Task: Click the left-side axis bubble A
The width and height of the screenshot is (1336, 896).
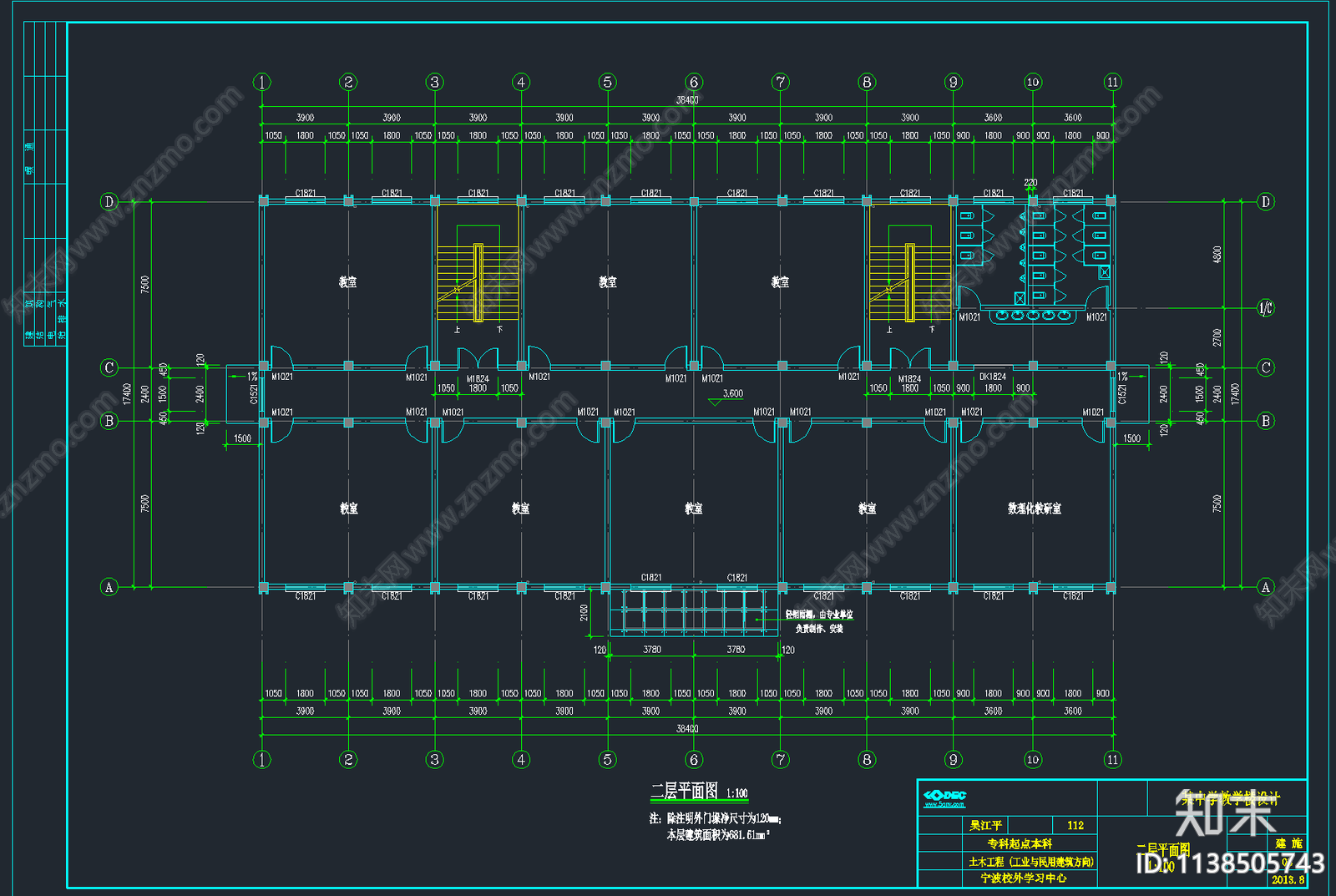Action: [109, 587]
